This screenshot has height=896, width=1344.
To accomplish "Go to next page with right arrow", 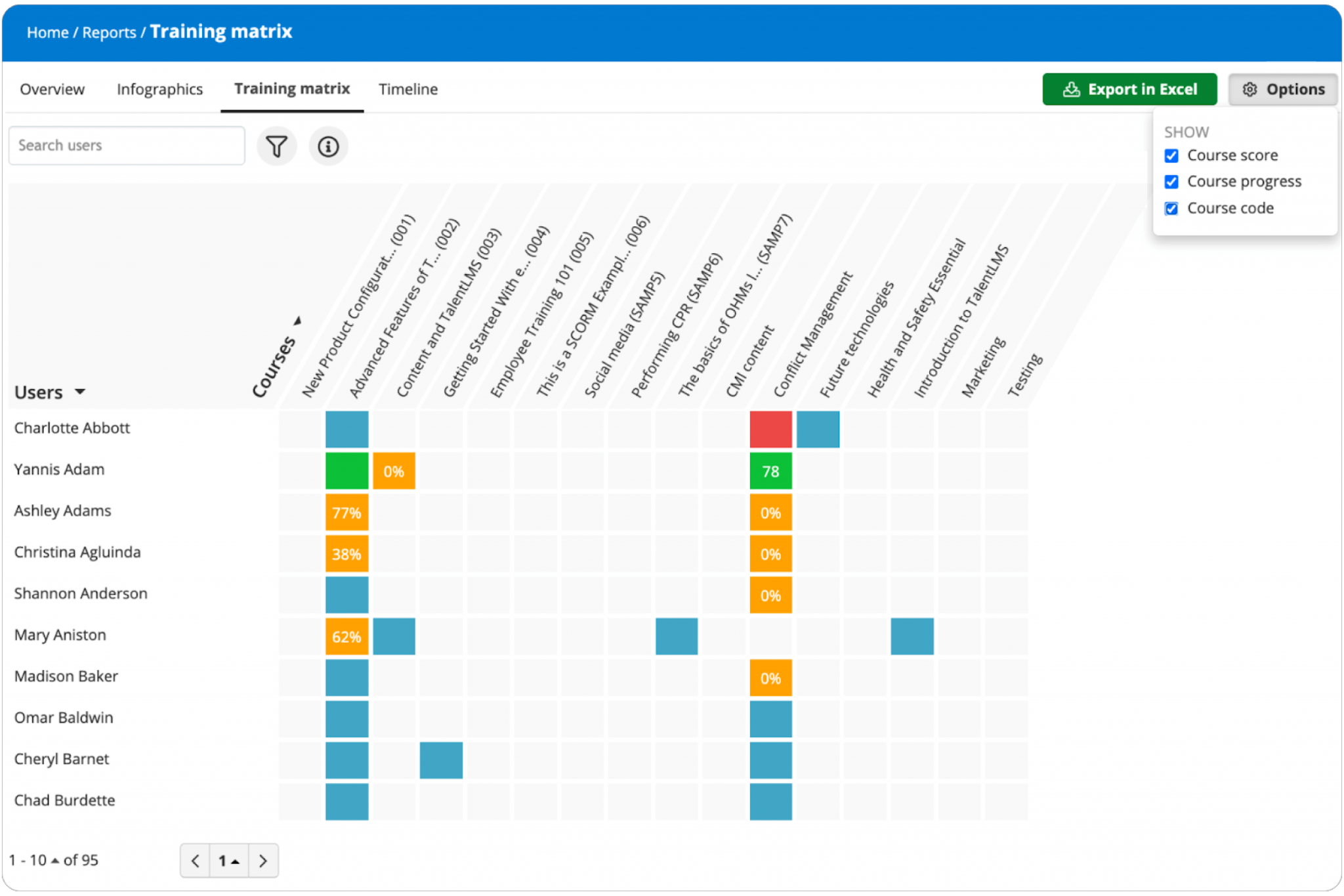I will tap(263, 860).
